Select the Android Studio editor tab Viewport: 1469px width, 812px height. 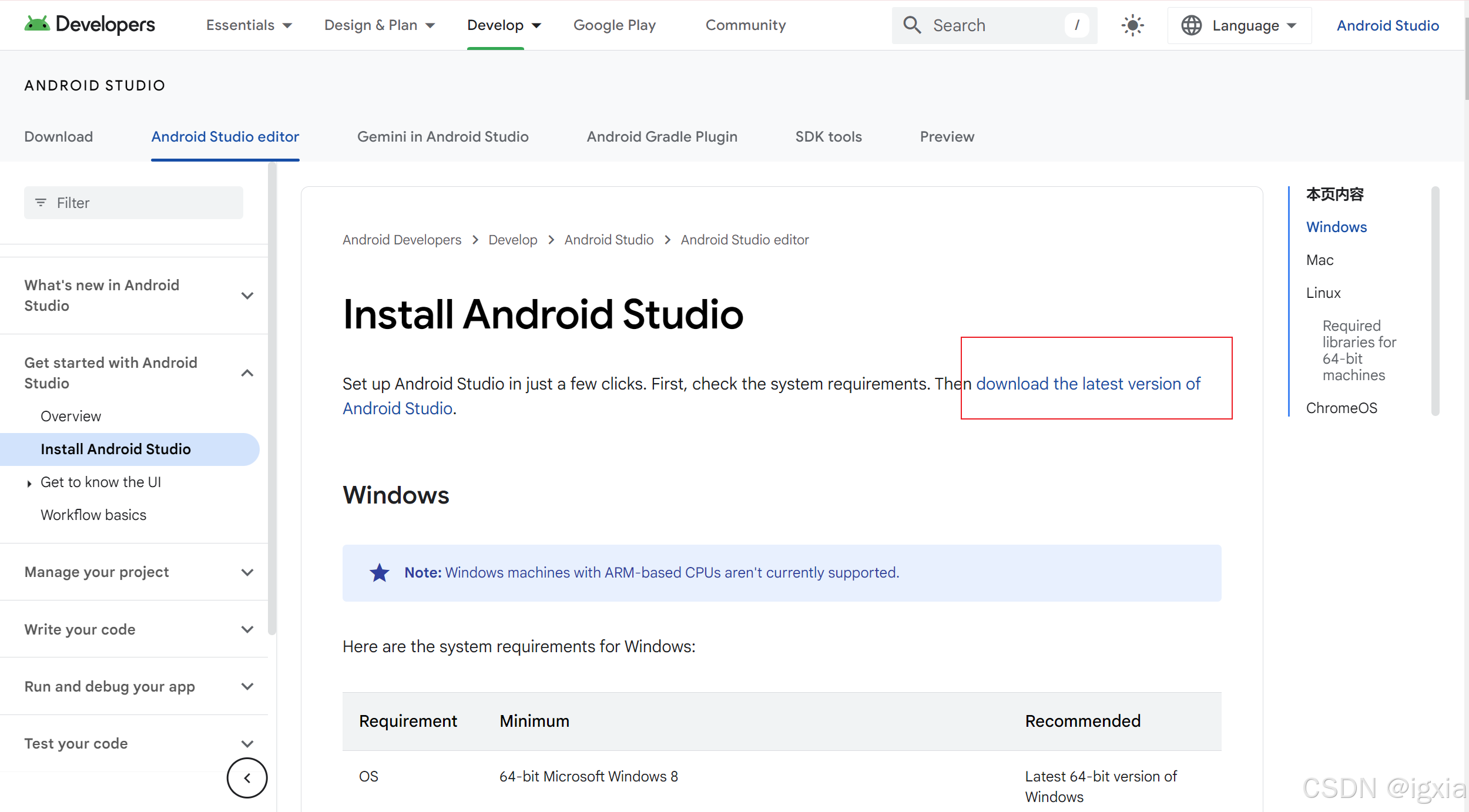point(225,136)
